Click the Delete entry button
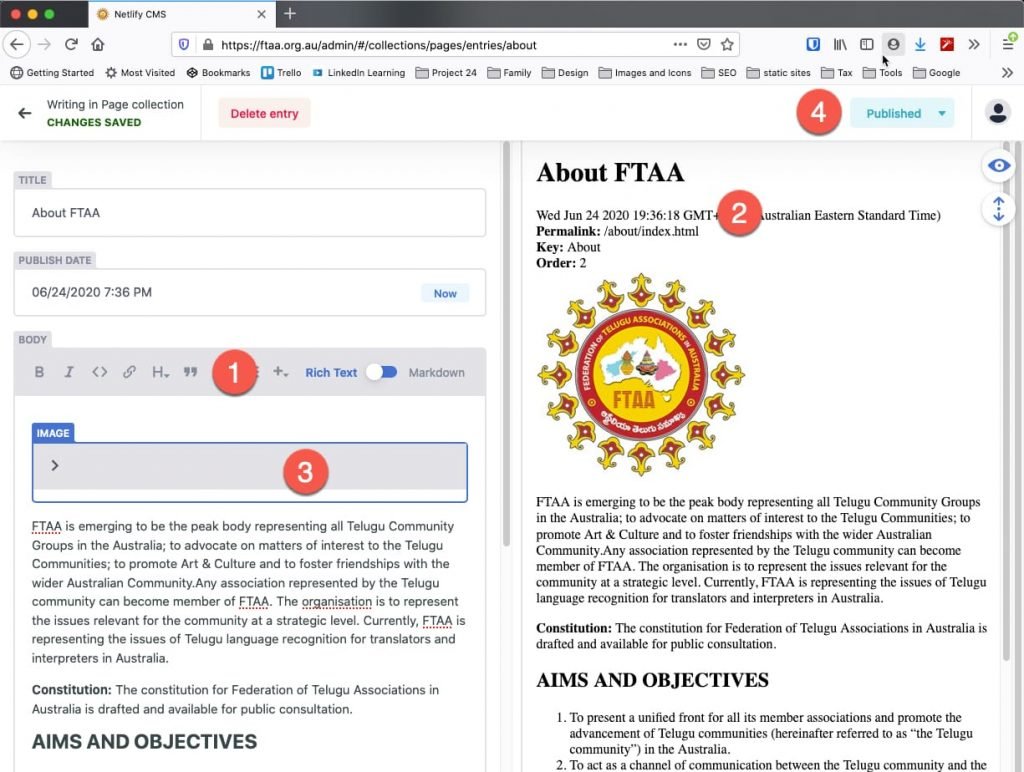 point(264,113)
